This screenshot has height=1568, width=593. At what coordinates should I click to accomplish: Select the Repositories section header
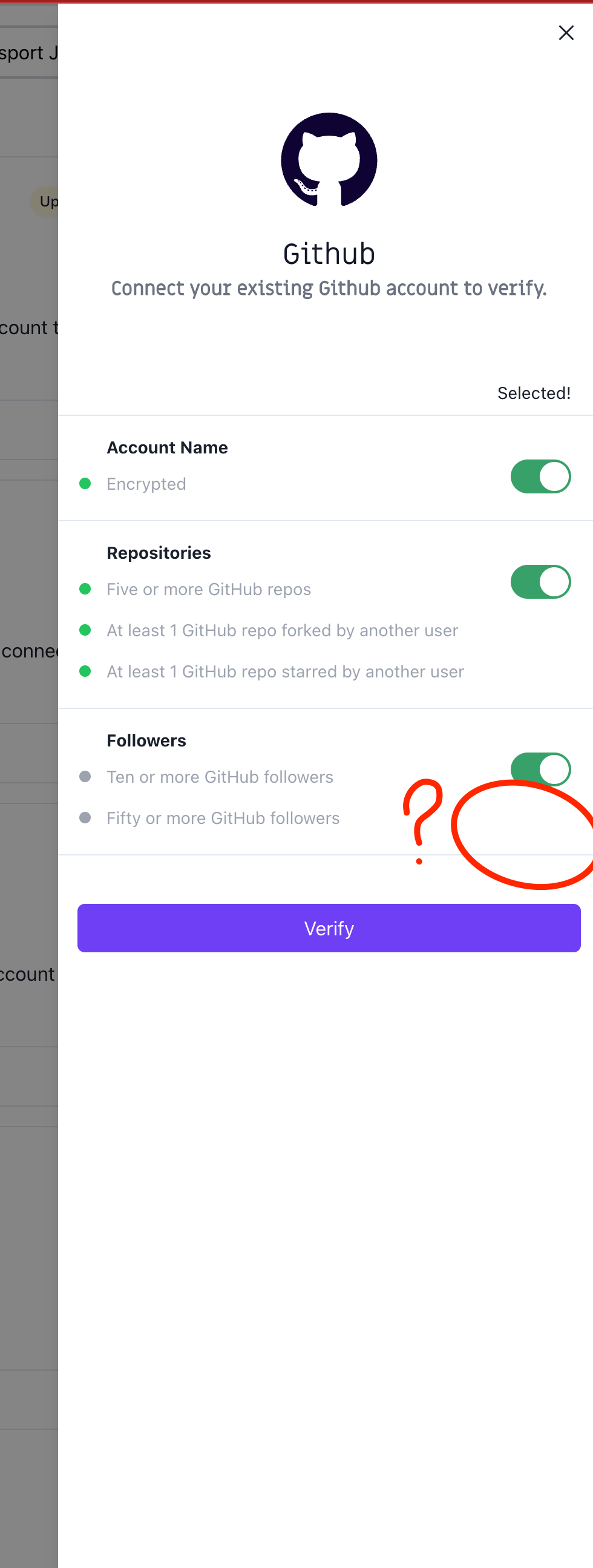pyautogui.click(x=159, y=553)
